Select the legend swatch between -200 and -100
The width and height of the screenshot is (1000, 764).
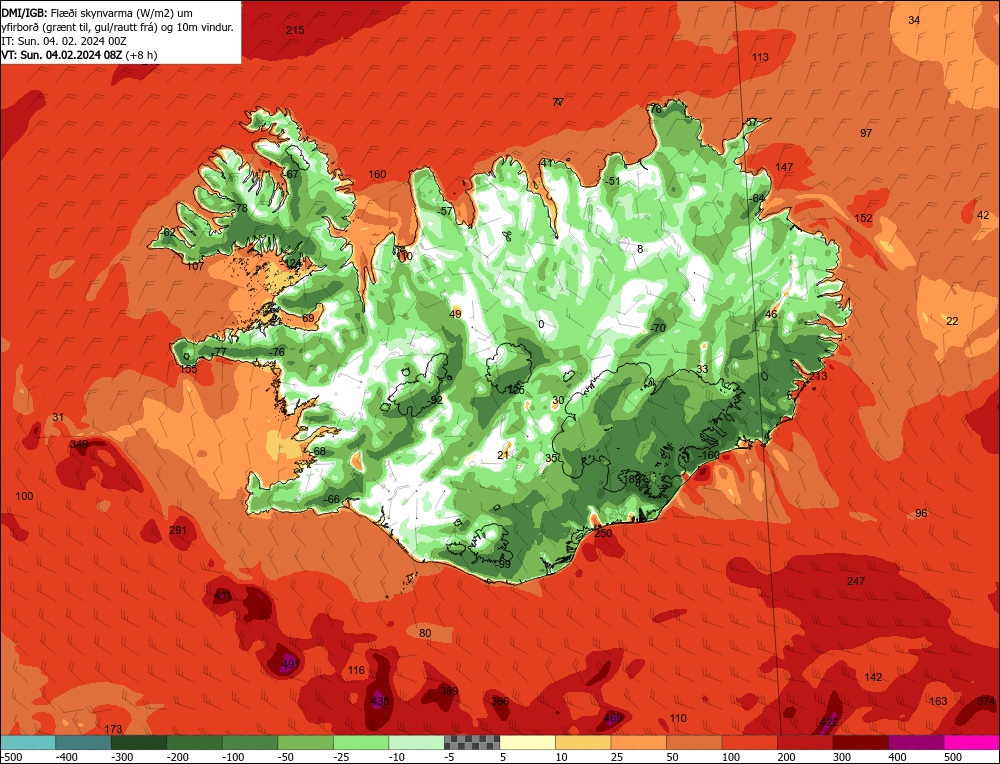pyautogui.click(x=194, y=742)
